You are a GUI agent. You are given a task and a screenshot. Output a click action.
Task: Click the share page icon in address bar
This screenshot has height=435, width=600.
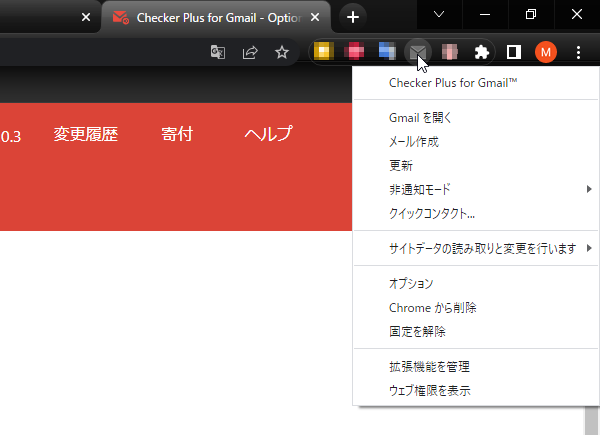(250, 52)
